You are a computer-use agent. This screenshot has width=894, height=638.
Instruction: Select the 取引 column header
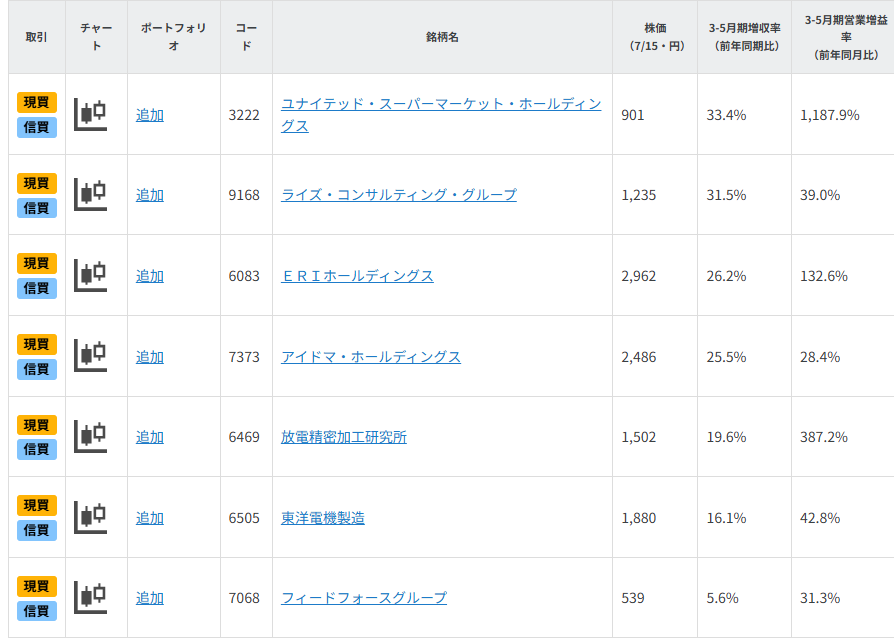(x=36, y=37)
